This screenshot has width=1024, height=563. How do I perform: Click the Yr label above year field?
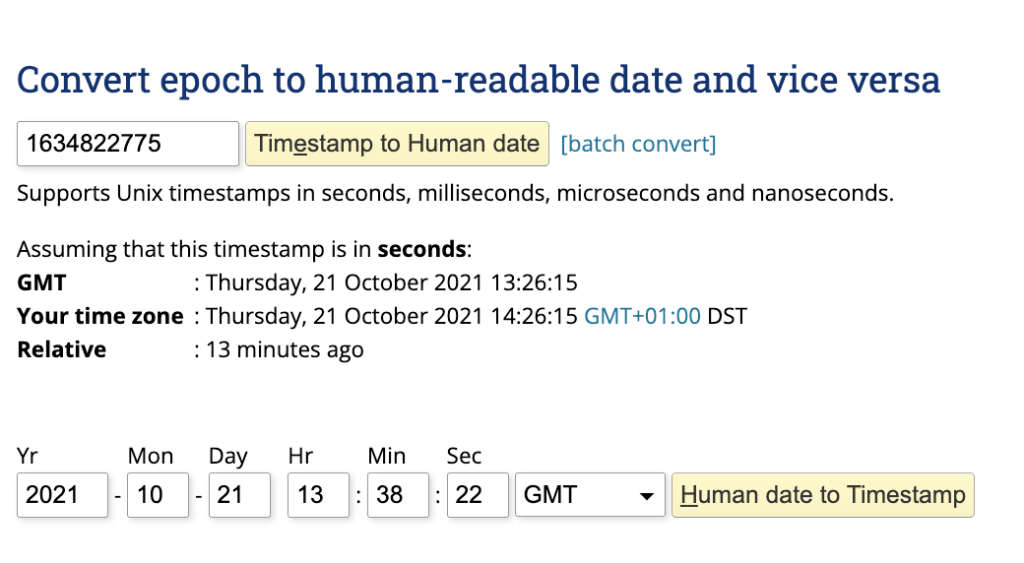pyautogui.click(x=26, y=457)
